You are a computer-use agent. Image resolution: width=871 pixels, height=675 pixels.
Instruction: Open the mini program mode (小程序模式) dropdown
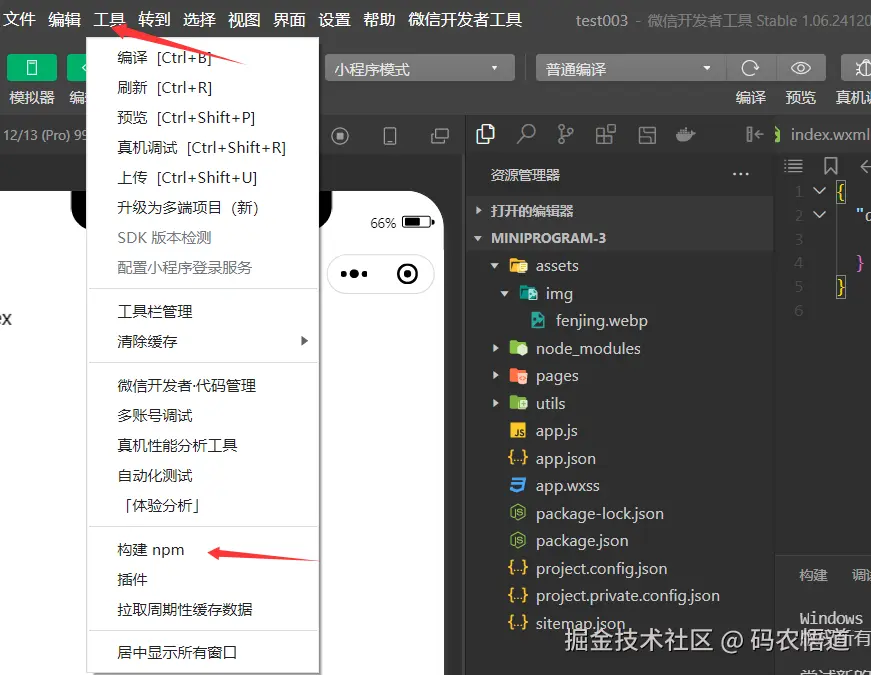[x=419, y=68]
